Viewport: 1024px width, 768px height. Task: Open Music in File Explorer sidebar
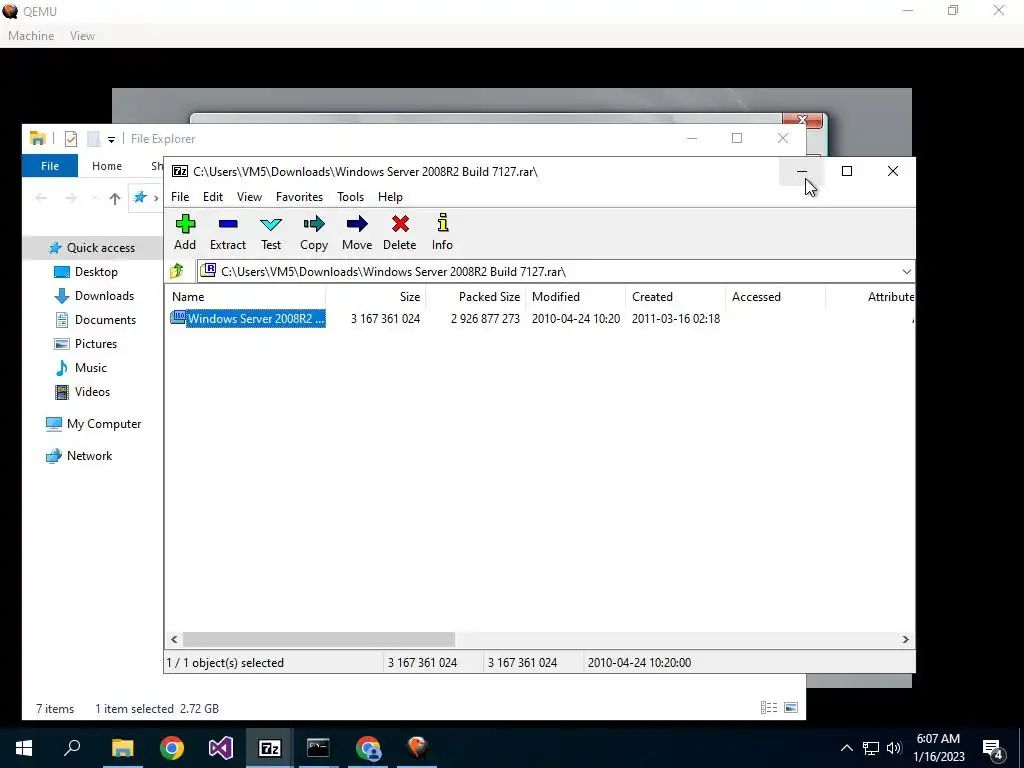[x=91, y=368]
